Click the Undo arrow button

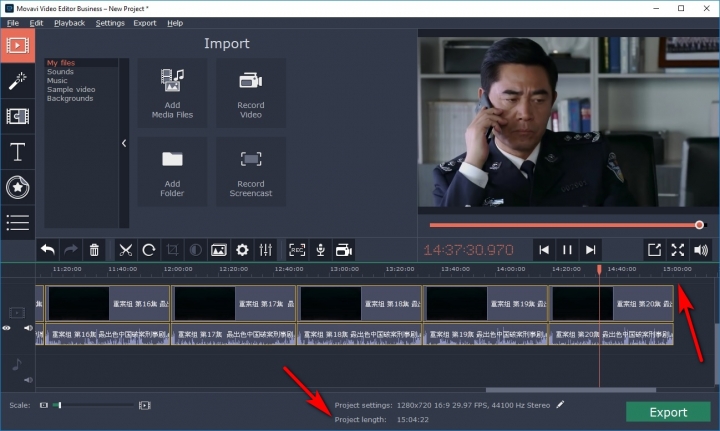pyautogui.click(x=48, y=250)
